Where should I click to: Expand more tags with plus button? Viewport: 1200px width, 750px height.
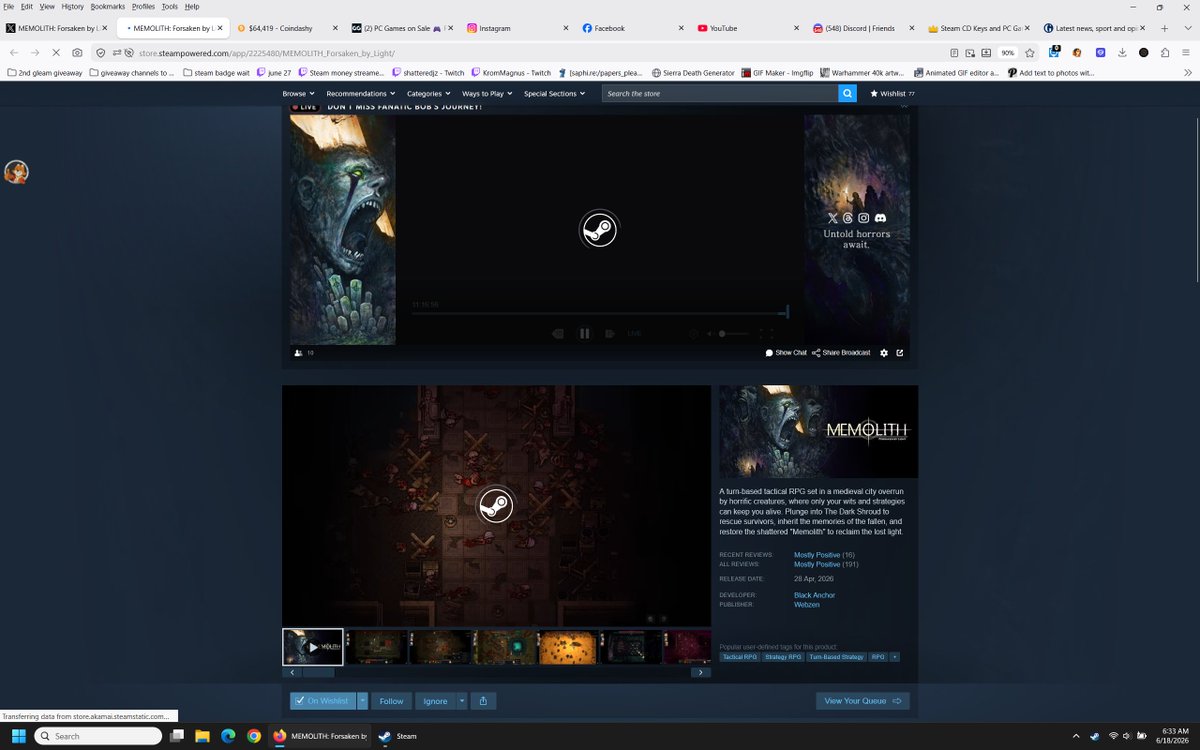[x=895, y=657]
